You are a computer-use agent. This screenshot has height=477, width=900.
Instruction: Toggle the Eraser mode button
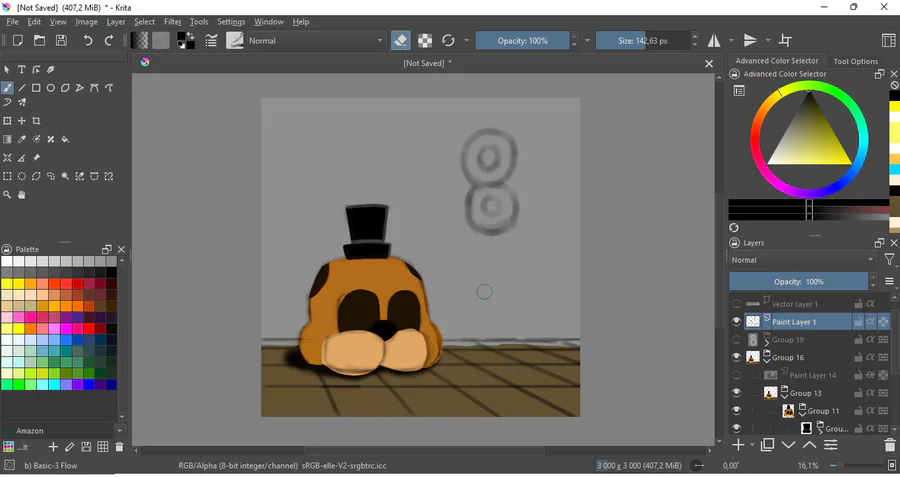[x=401, y=41]
